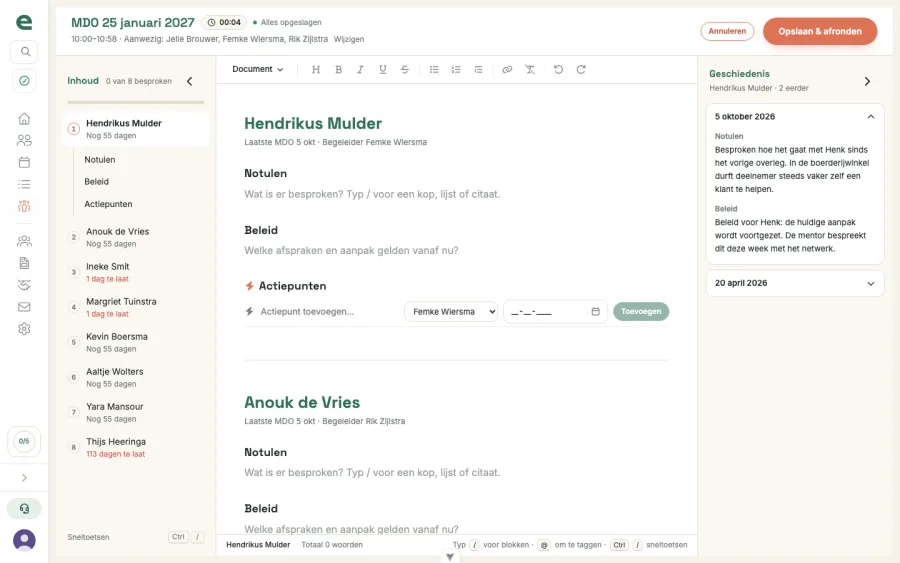
Task: Select Ineke Smit in the Inhoud list
Action: (135, 272)
